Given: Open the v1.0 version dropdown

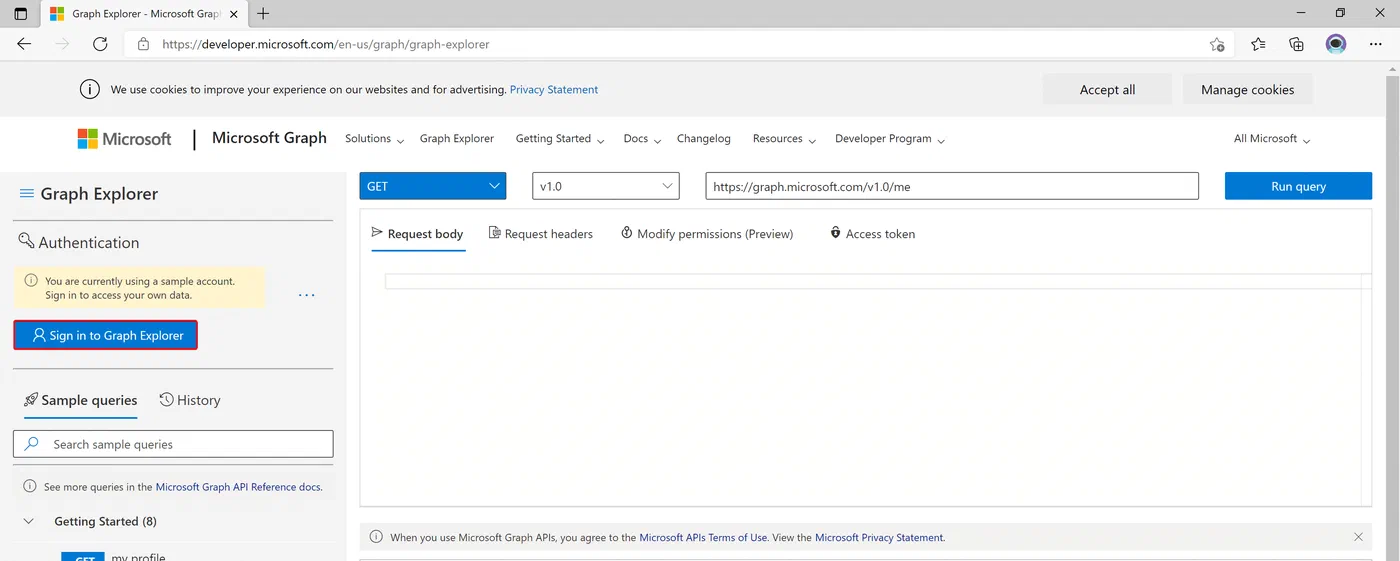Looking at the screenshot, I should [x=606, y=186].
